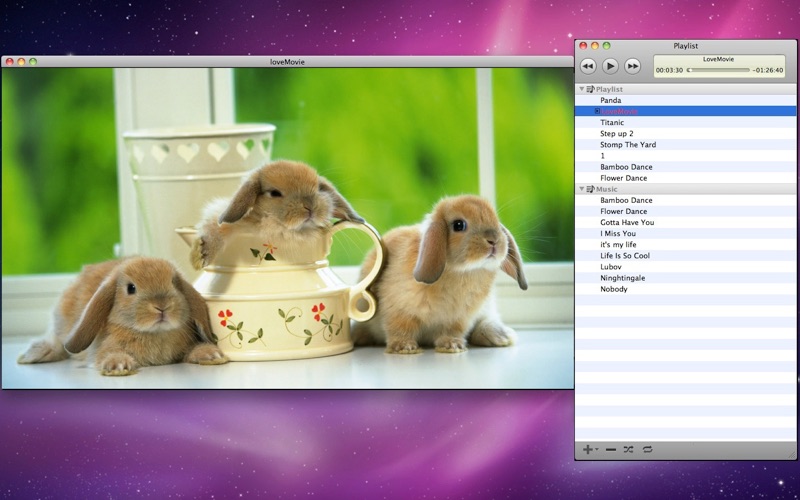Toggle repeat playback mode
Image resolution: width=800 pixels, height=500 pixels.
[x=648, y=450]
